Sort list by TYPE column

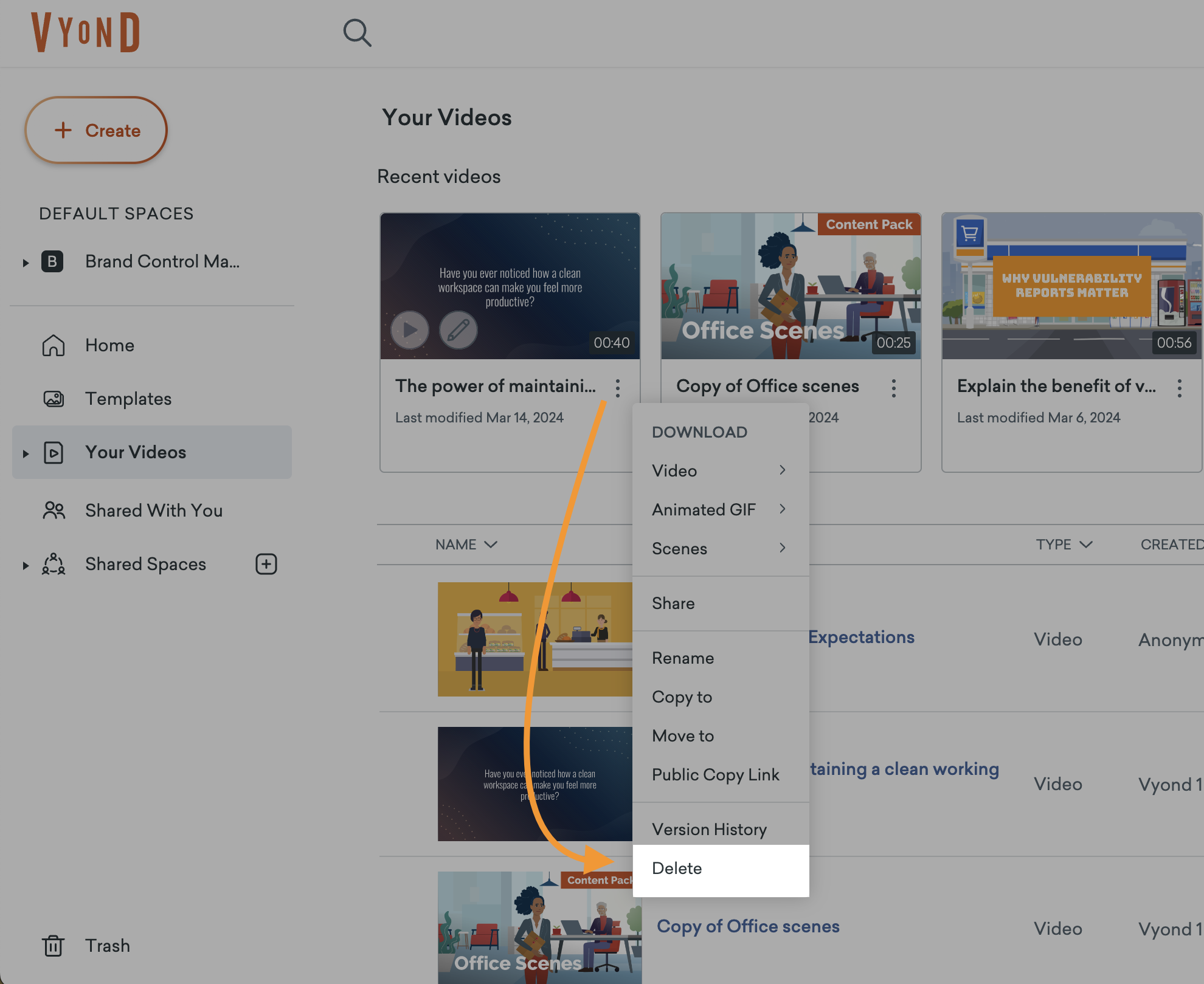click(1064, 545)
